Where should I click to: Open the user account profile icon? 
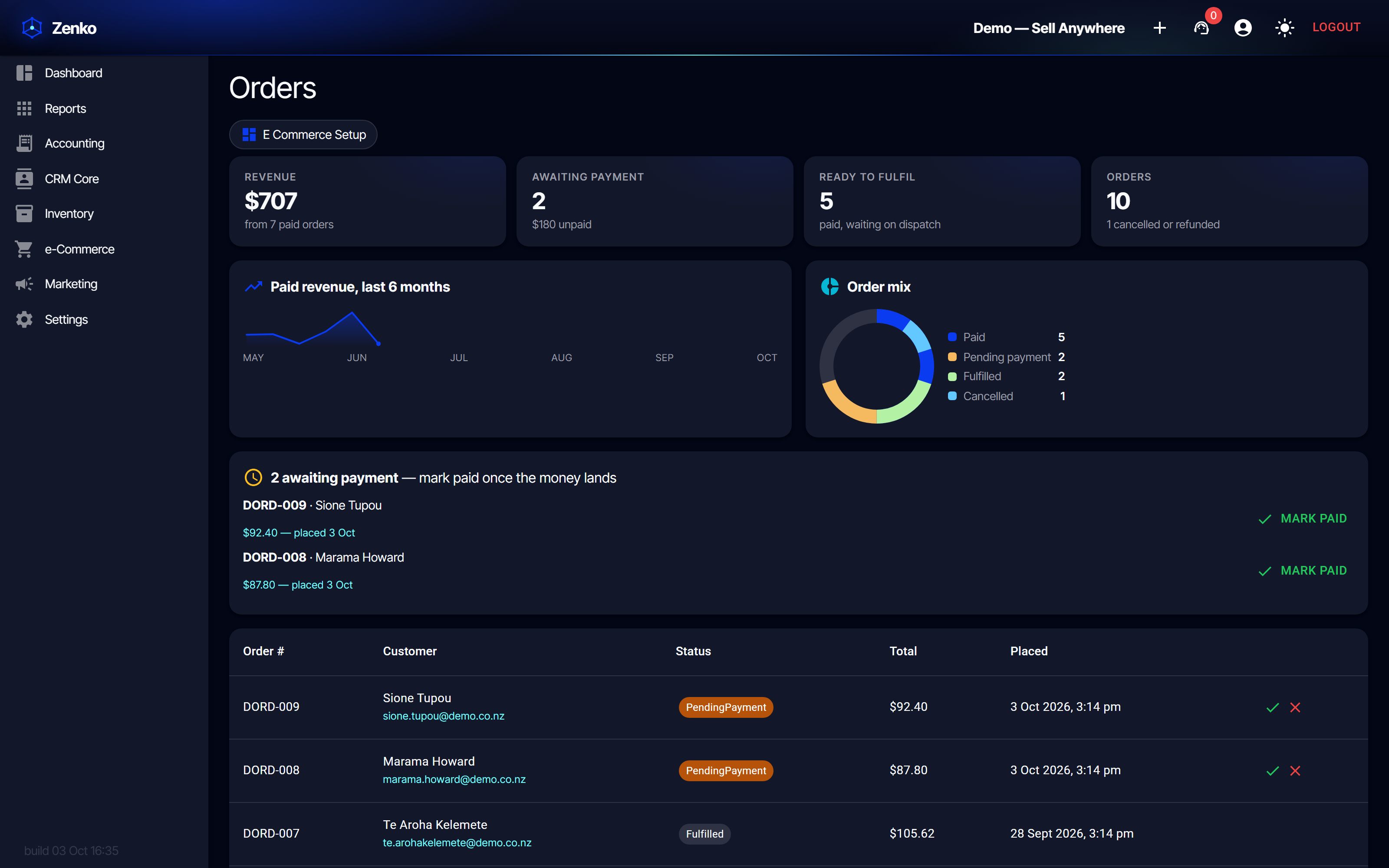(x=1243, y=27)
